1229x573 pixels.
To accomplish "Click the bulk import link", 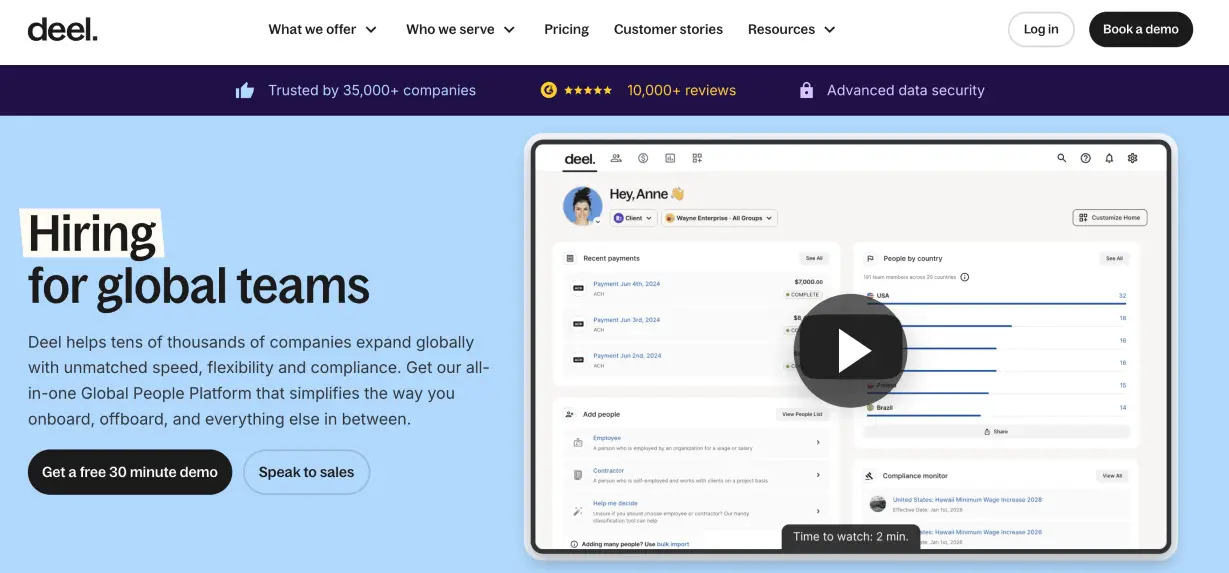I will tap(673, 544).
